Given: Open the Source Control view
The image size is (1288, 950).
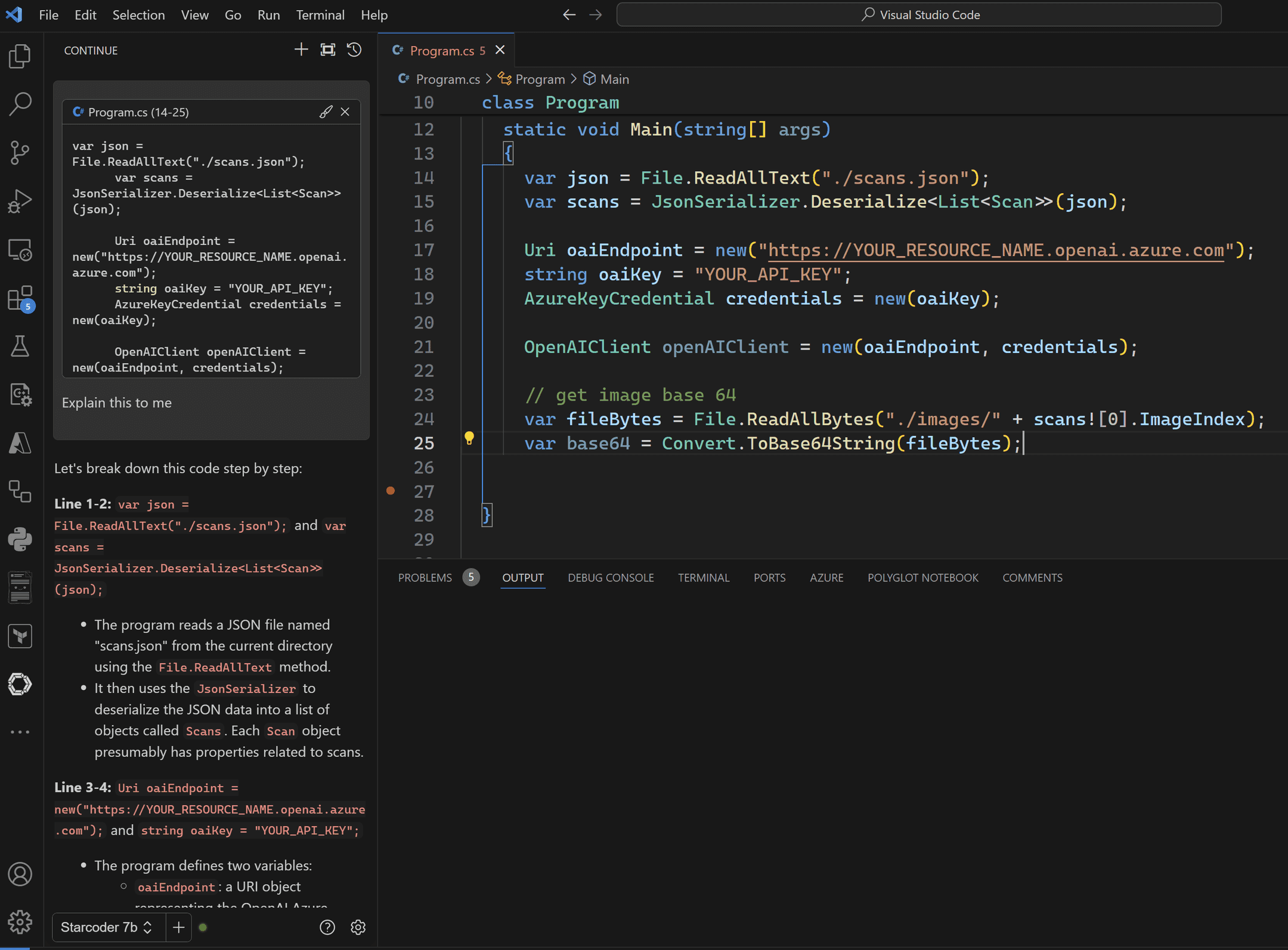Looking at the screenshot, I should pyautogui.click(x=20, y=152).
